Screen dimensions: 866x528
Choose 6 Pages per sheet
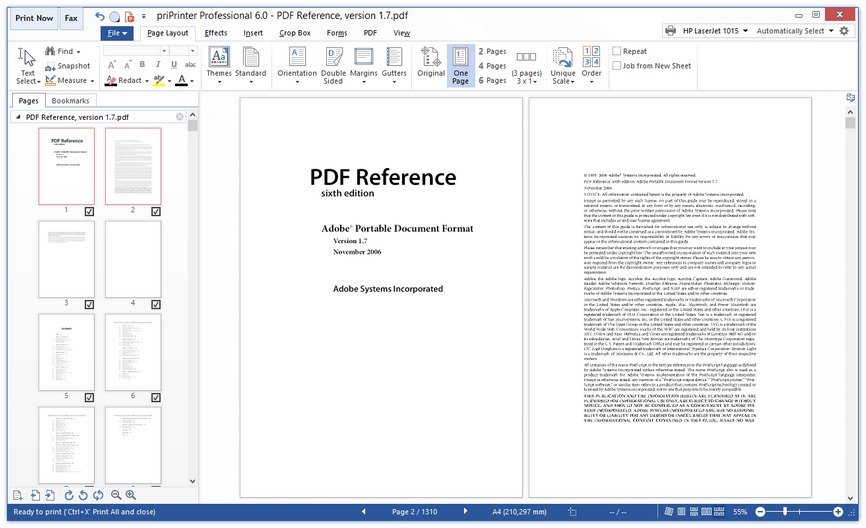[492, 80]
